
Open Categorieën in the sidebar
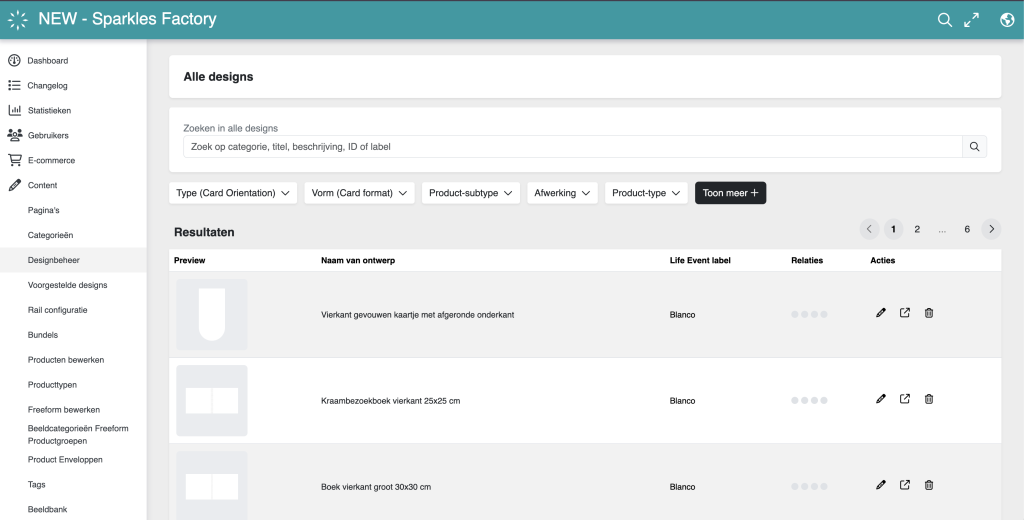[x=50, y=235]
